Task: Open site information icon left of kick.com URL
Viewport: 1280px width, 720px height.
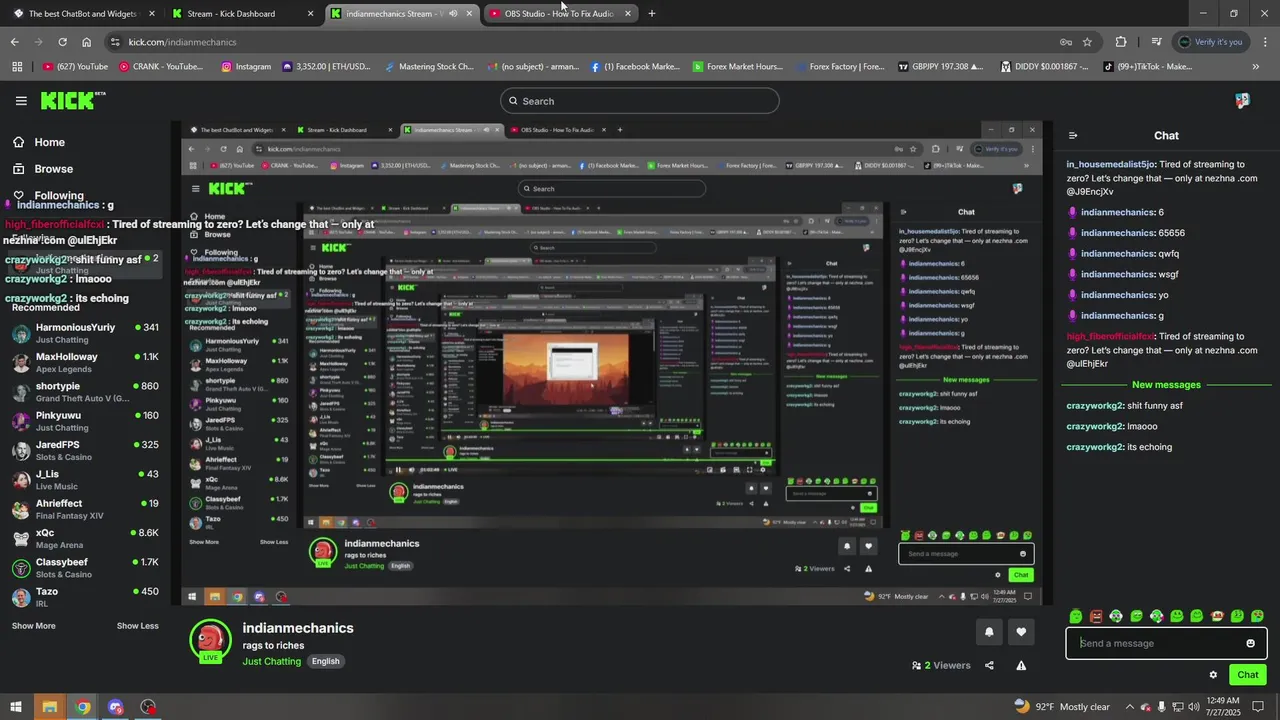Action: click(115, 42)
